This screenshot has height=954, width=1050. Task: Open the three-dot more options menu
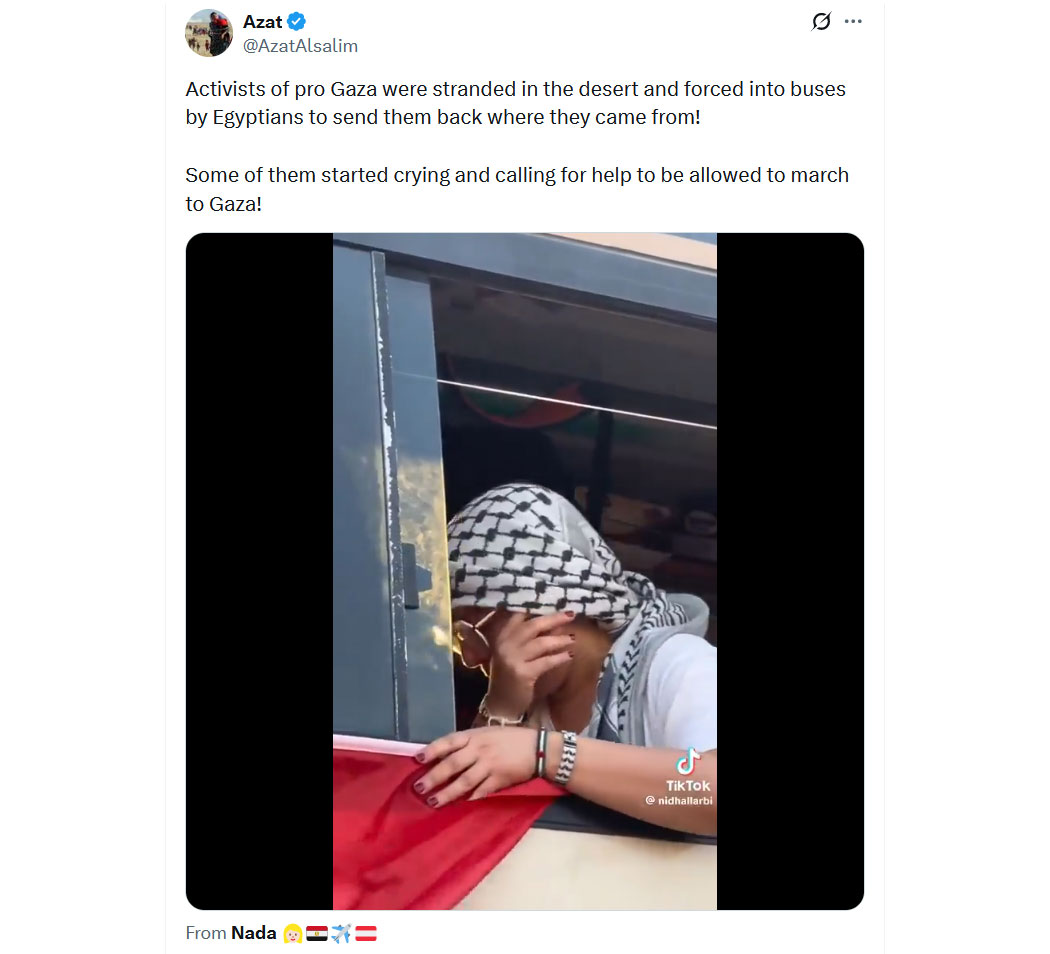pos(853,21)
